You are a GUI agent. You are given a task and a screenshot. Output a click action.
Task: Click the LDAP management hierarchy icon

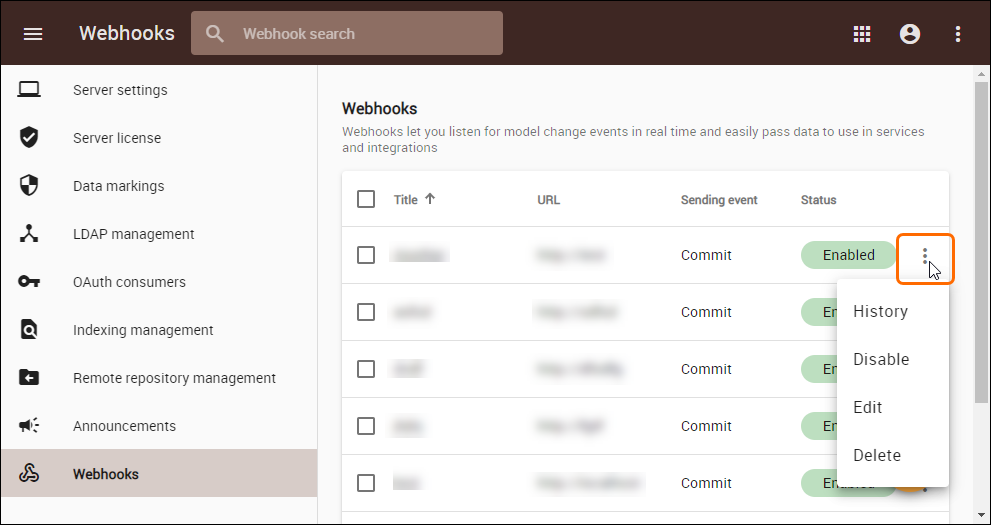(x=29, y=234)
